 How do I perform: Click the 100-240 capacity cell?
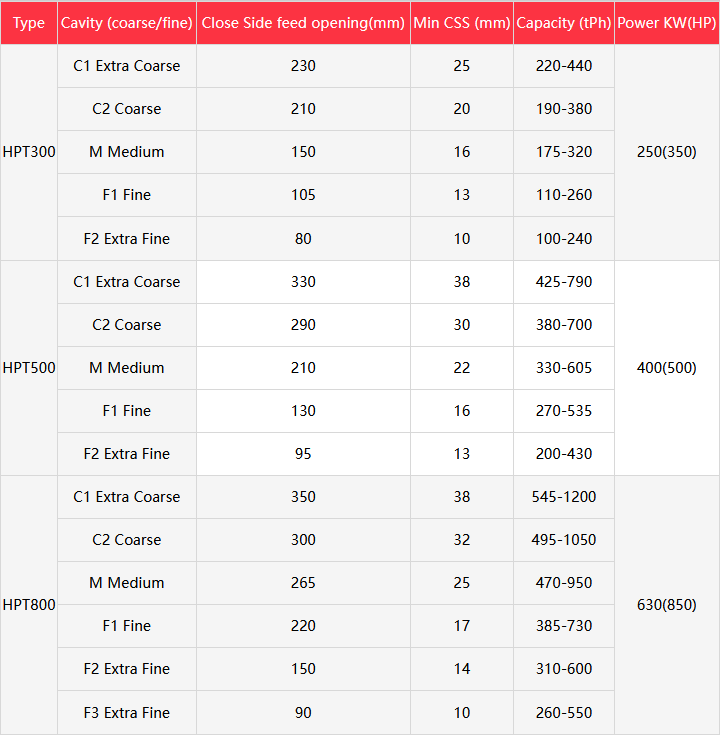(x=564, y=239)
